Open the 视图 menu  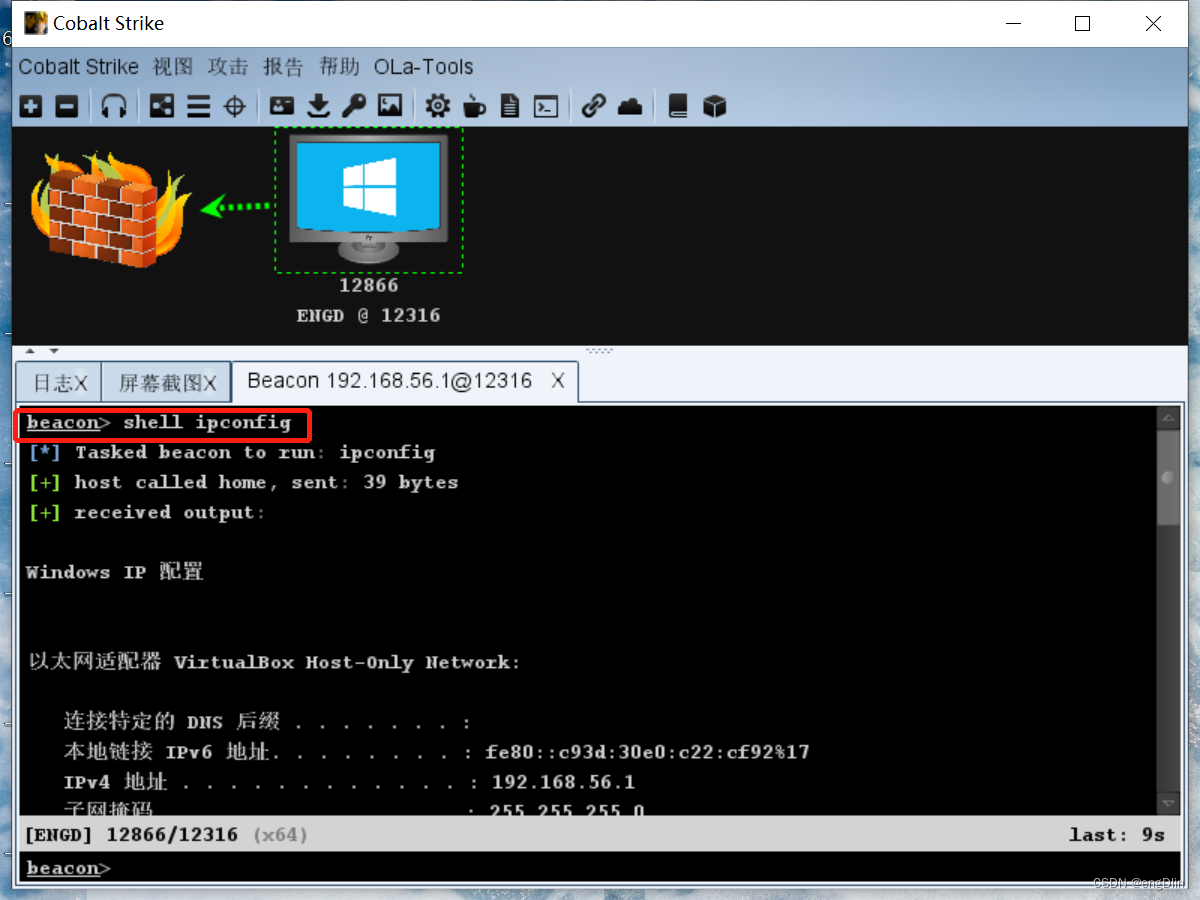(x=173, y=67)
